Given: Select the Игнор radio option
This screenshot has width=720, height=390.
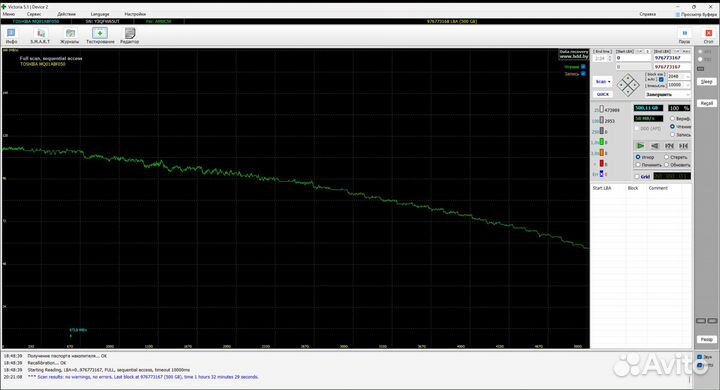Looking at the screenshot, I should point(638,157).
